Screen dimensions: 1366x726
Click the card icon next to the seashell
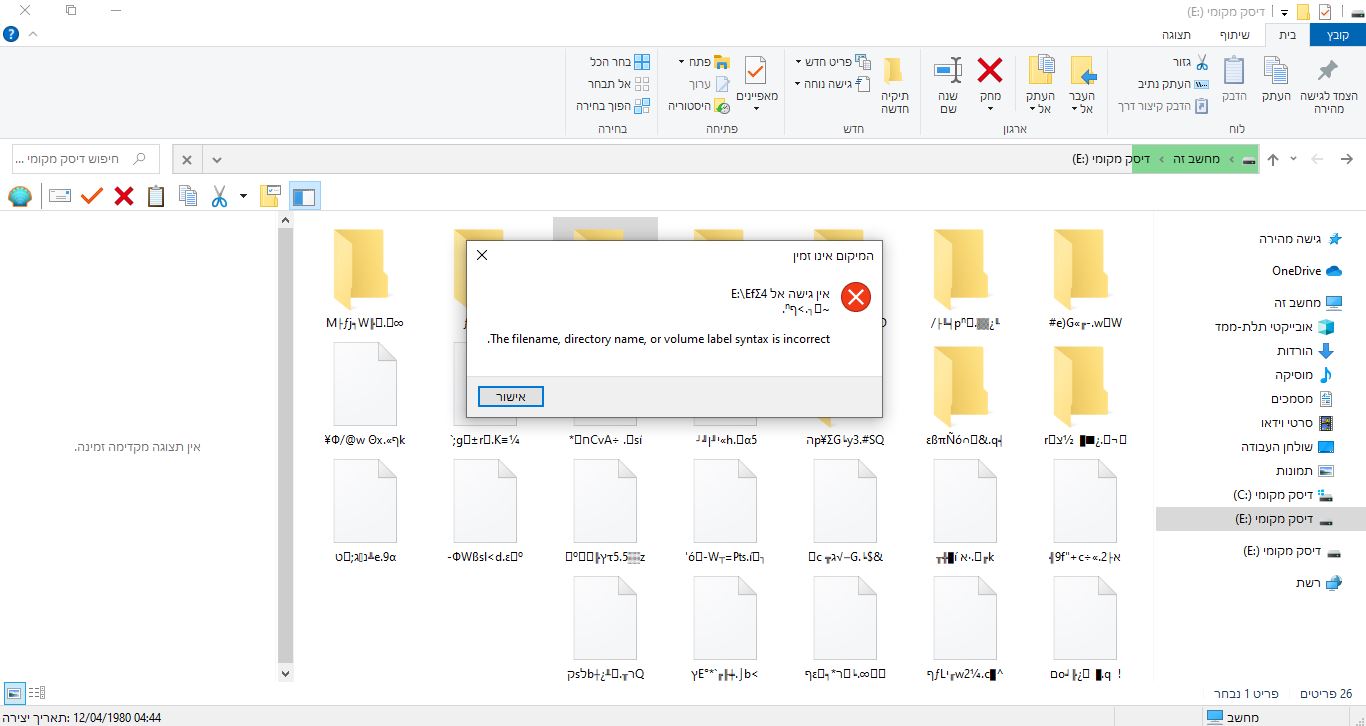(x=60, y=196)
